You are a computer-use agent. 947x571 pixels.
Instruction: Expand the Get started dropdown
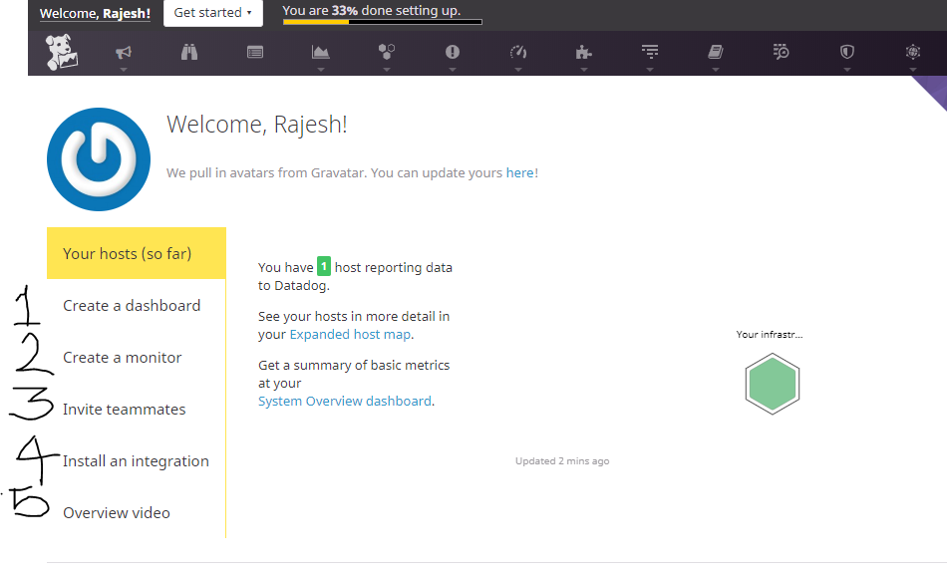(212, 13)
